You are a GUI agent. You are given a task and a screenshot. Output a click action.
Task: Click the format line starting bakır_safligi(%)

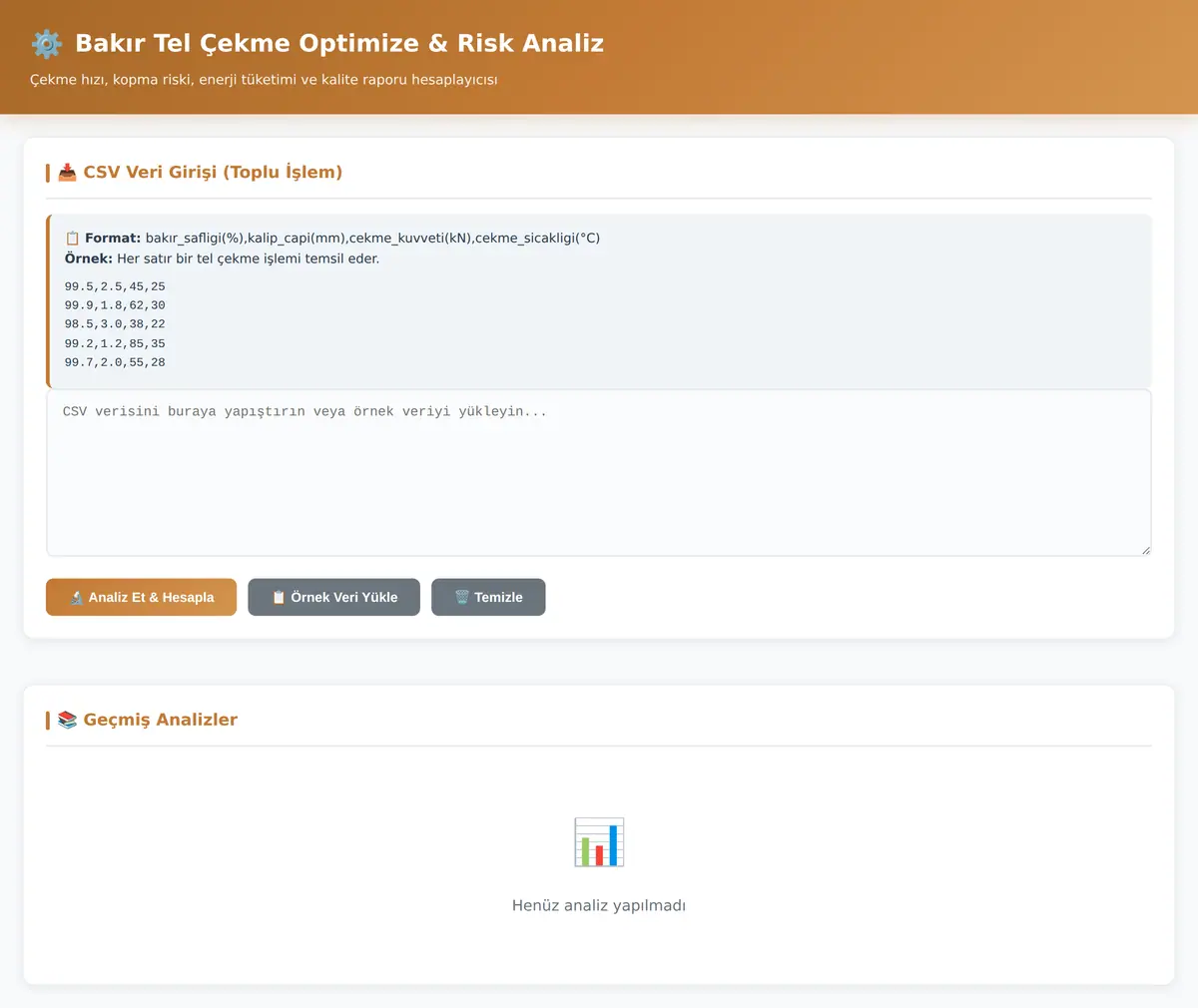coord(372,239)
